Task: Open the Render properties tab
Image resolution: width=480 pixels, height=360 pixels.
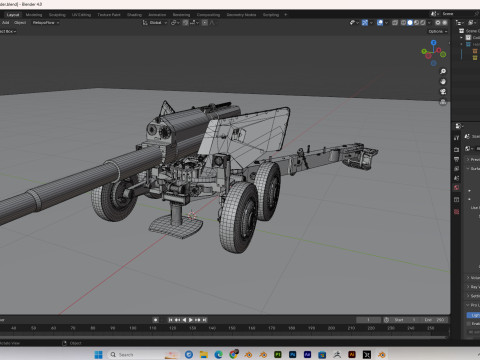Action: point(457,150)
